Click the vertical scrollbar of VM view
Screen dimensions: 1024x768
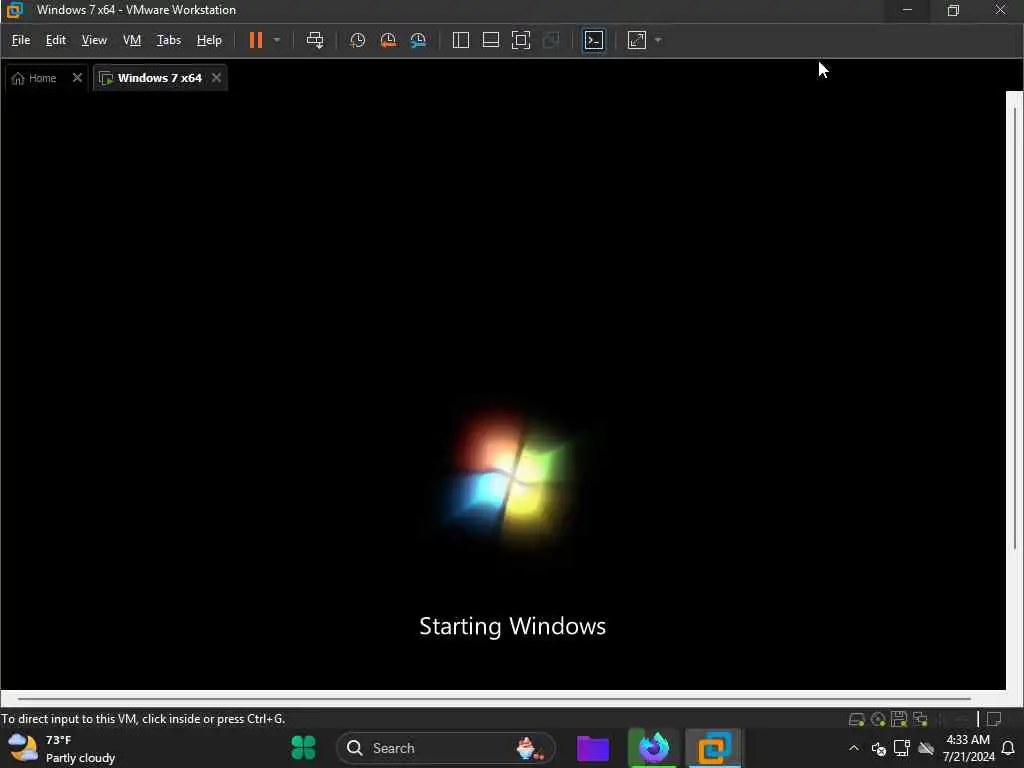point(1014,327)
